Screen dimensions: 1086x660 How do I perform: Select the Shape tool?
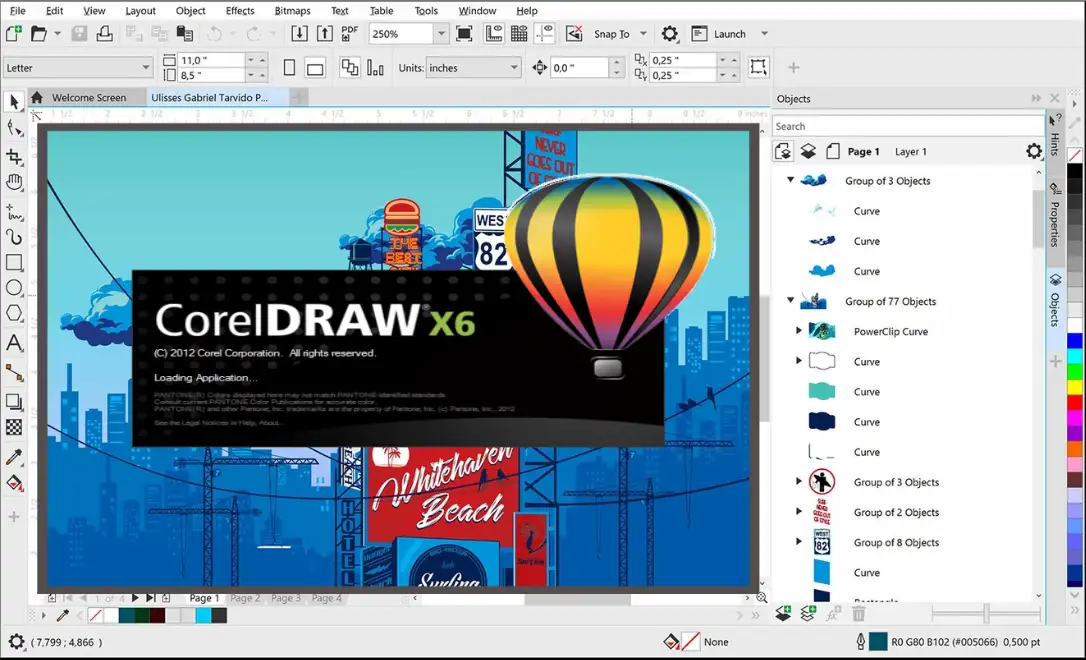click(14, 128)
